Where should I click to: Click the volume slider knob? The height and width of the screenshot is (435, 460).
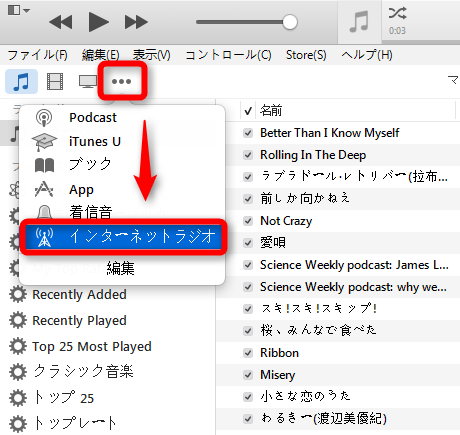point(290,22)
